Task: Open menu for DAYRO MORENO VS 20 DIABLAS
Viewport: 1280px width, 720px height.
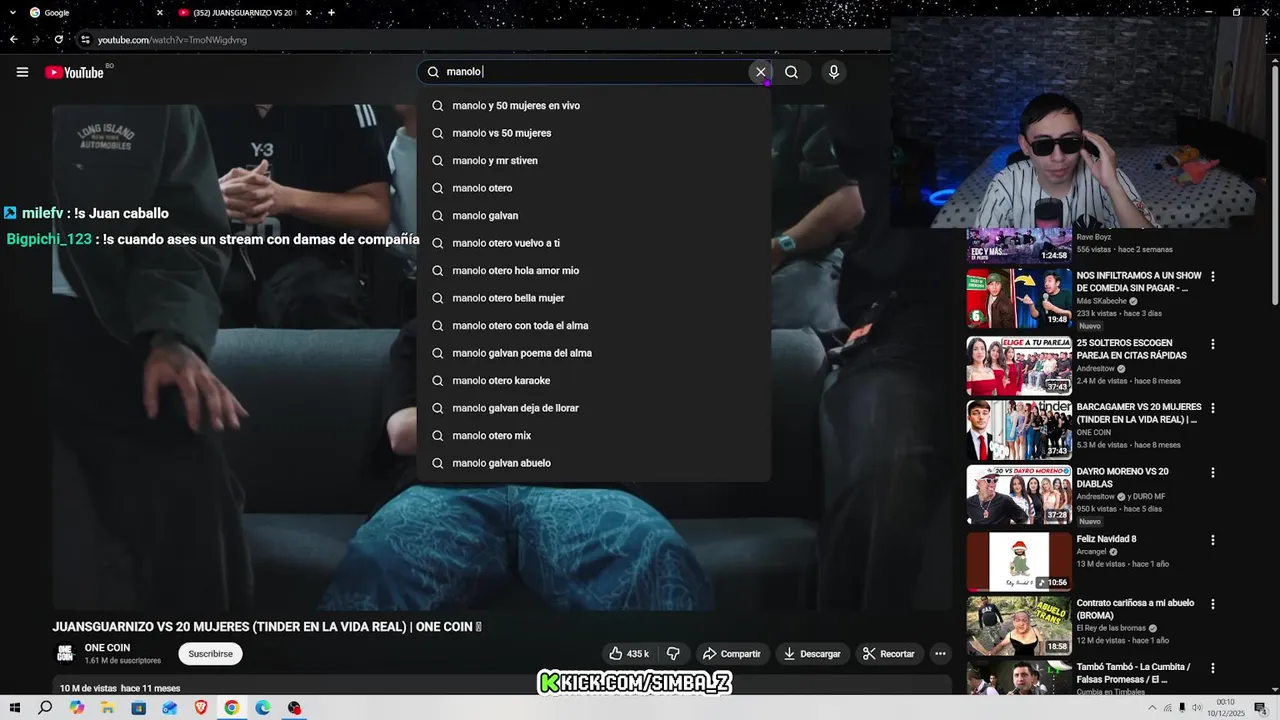Action: (x=1213, y=472)
